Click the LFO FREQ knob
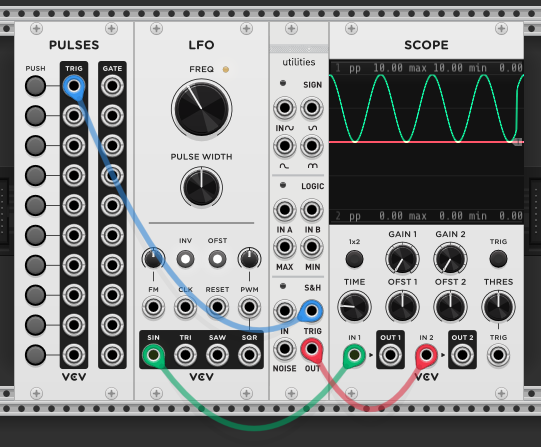Screen dimensions: 541x447 click(201, 109)
